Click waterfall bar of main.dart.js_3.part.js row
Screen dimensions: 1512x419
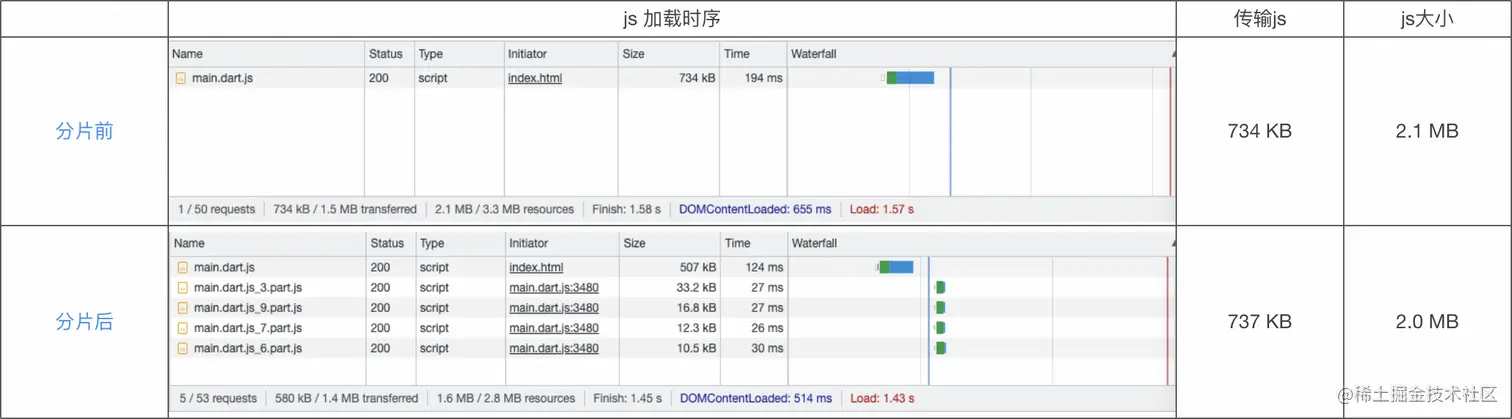click(940, 288)
